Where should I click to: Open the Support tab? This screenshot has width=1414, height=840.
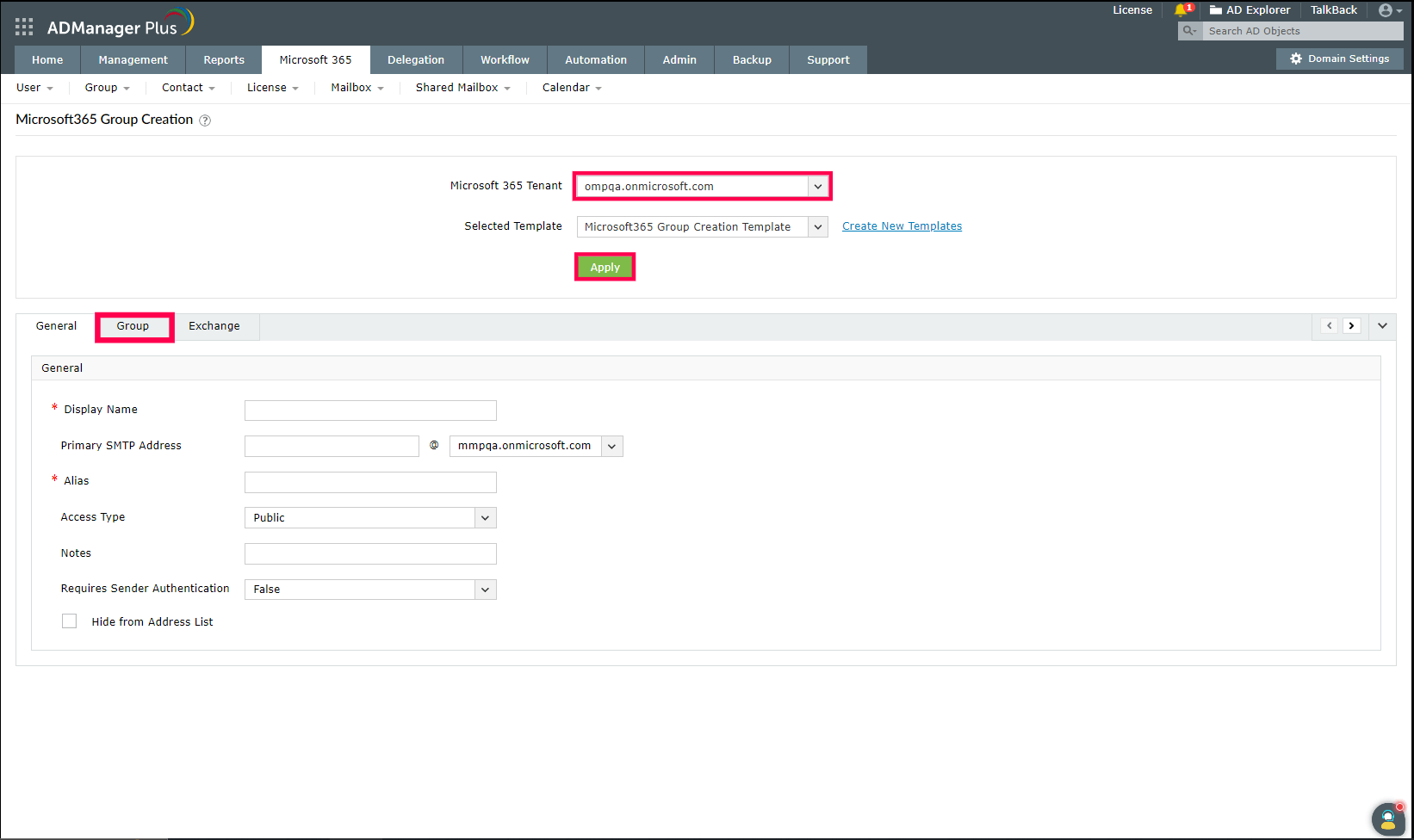point(828,60)
